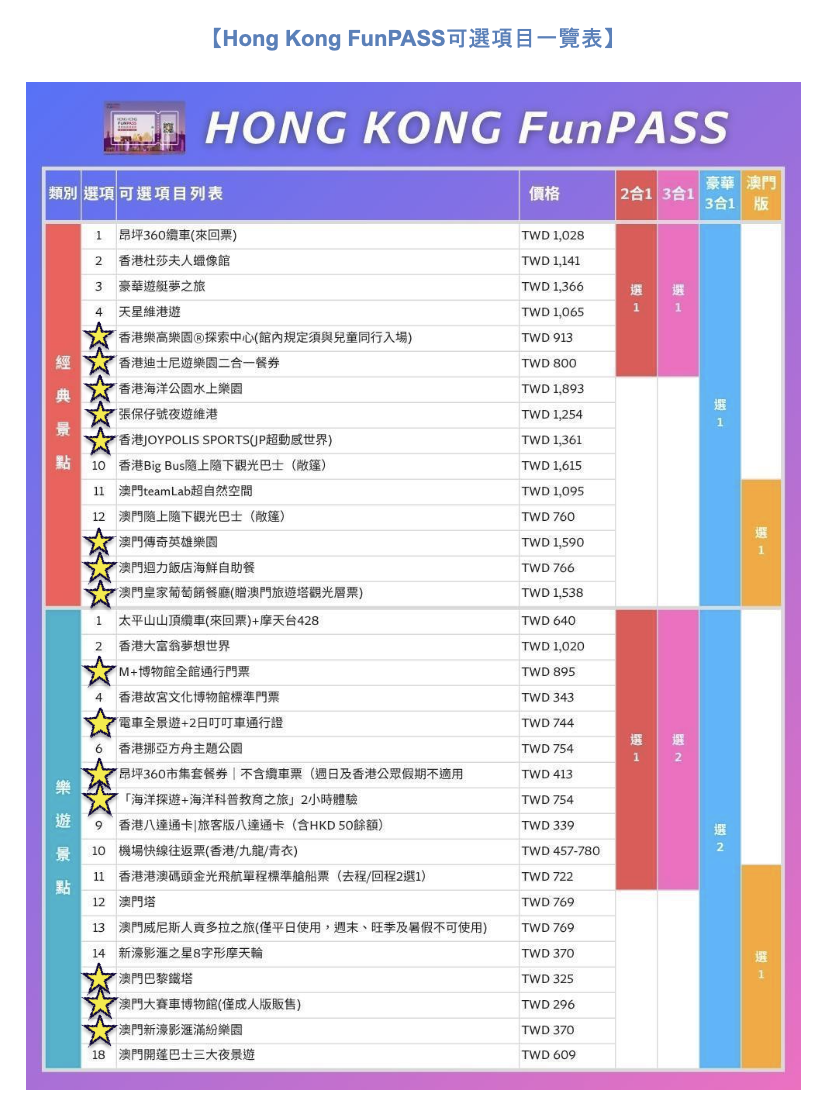Click the star beside 香港樂高樂園探索中心
The image size is (826, 1110).
99,337
